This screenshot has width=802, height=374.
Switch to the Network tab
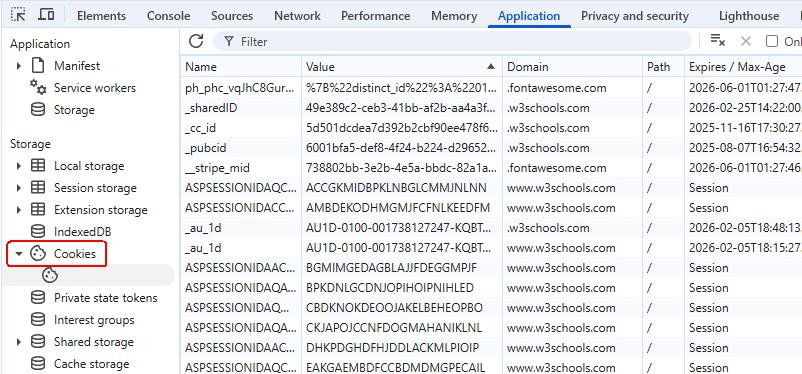coord(297,16)
